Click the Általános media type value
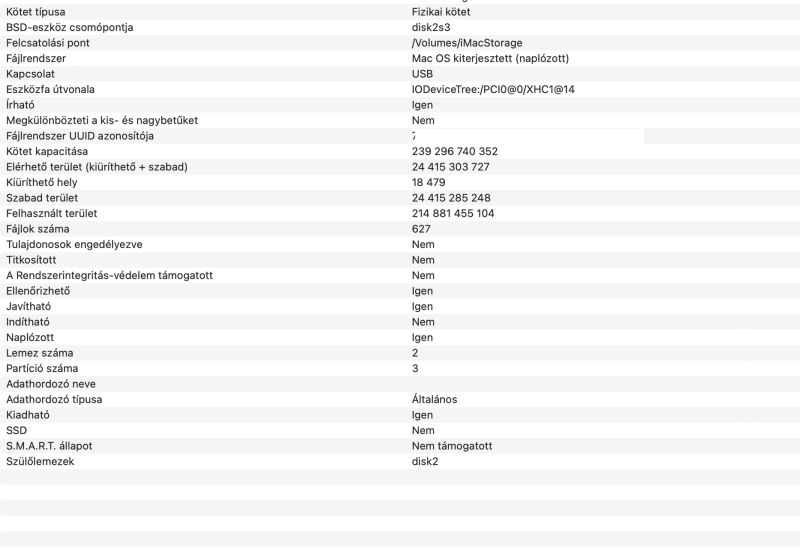The width and height of the screenshot is (800, 554). [x=435, y=399]
